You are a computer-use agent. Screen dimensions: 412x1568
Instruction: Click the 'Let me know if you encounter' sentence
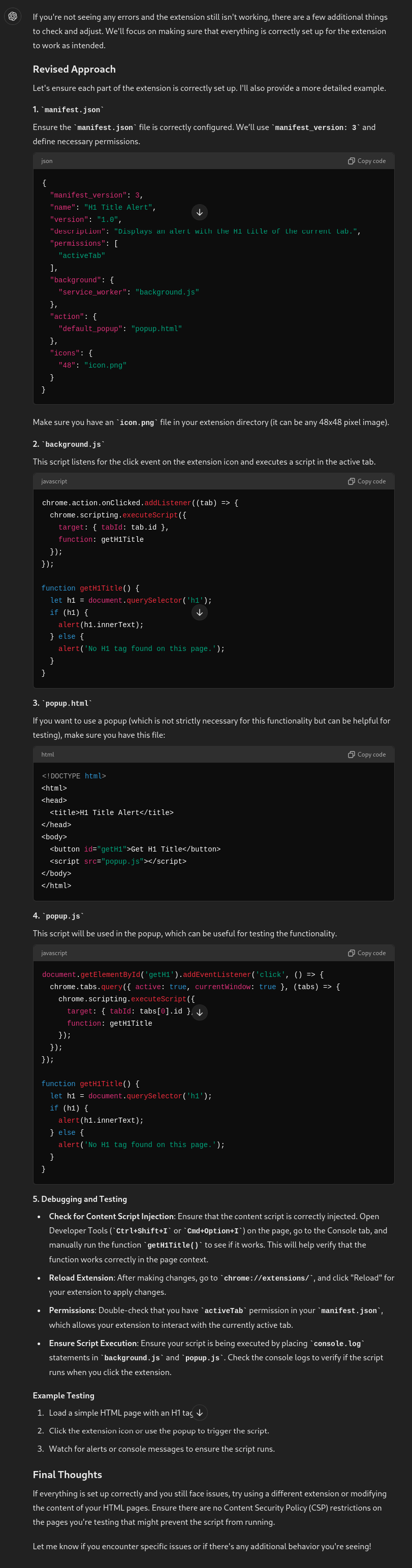(202, 1546)
